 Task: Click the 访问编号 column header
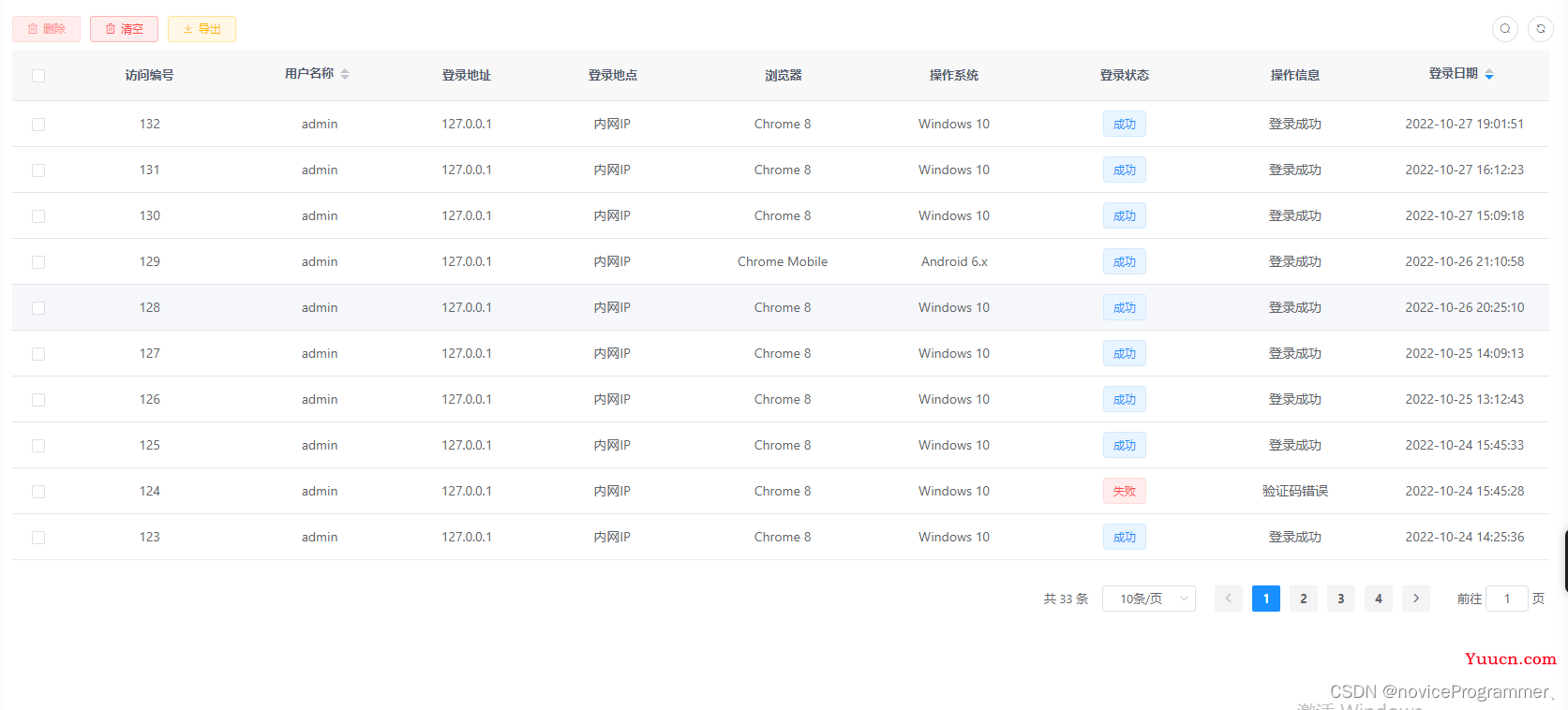[x=150, y=75]
